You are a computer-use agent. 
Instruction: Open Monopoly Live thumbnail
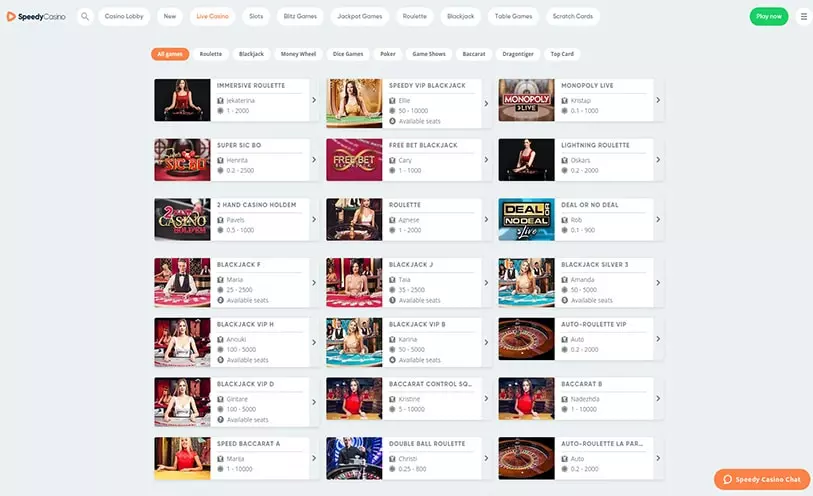click(x=526, y=100)
